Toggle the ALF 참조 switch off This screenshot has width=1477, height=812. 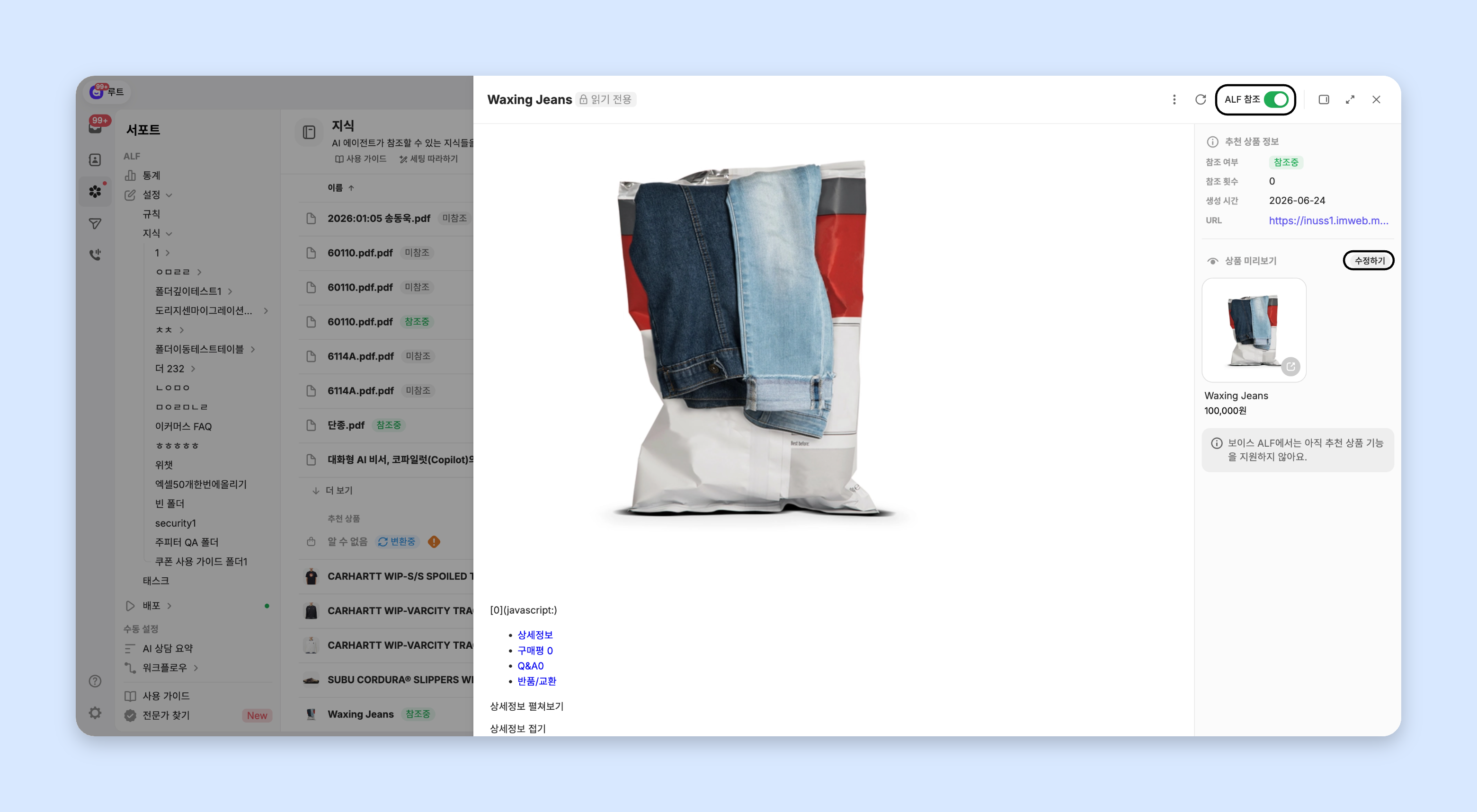pos(1276,100)
